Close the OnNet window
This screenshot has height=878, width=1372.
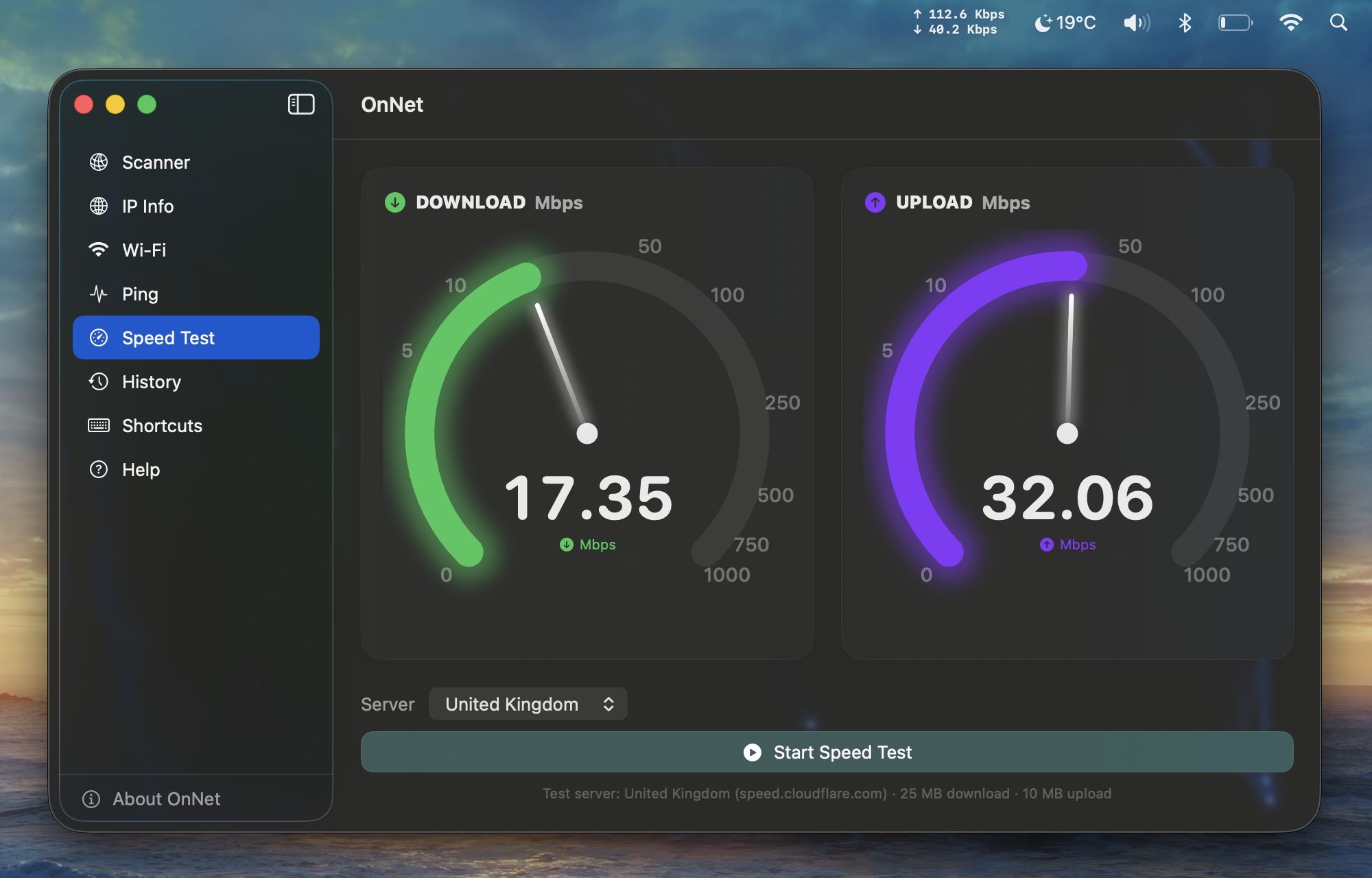(84, 104)
